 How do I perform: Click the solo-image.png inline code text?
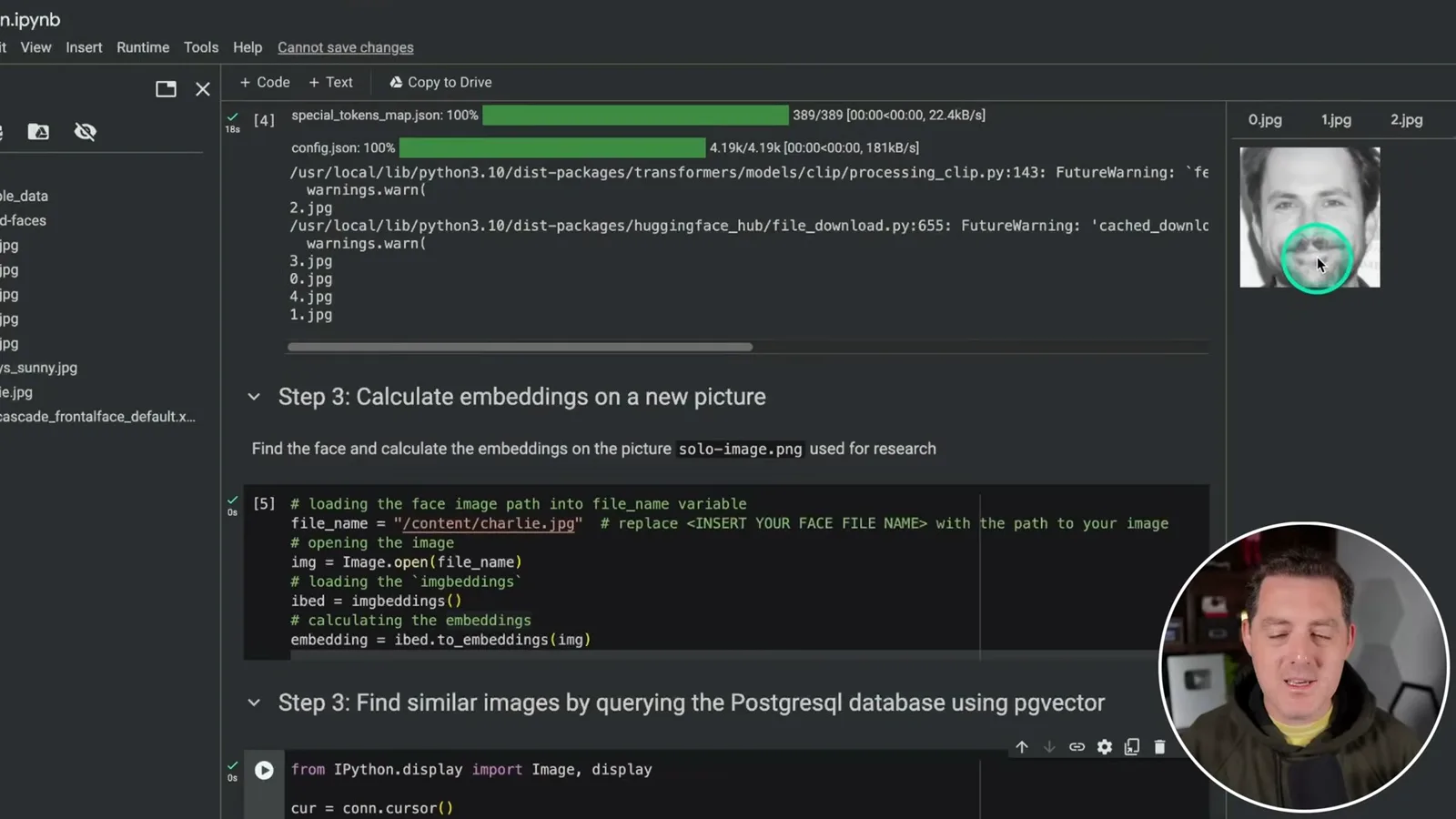(x=741, y=449)
